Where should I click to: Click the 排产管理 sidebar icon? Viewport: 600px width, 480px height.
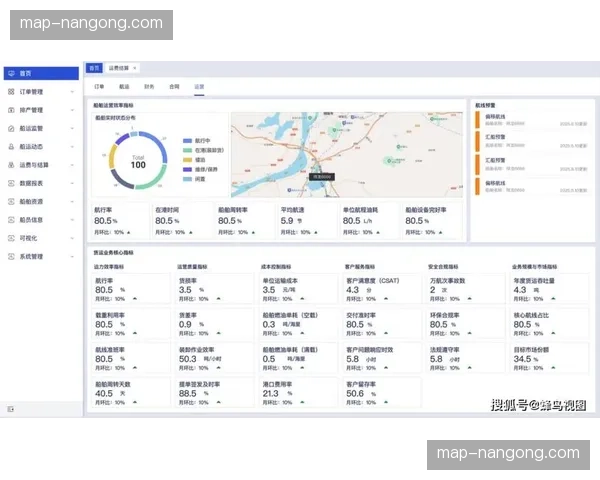[x=11, y=110]
